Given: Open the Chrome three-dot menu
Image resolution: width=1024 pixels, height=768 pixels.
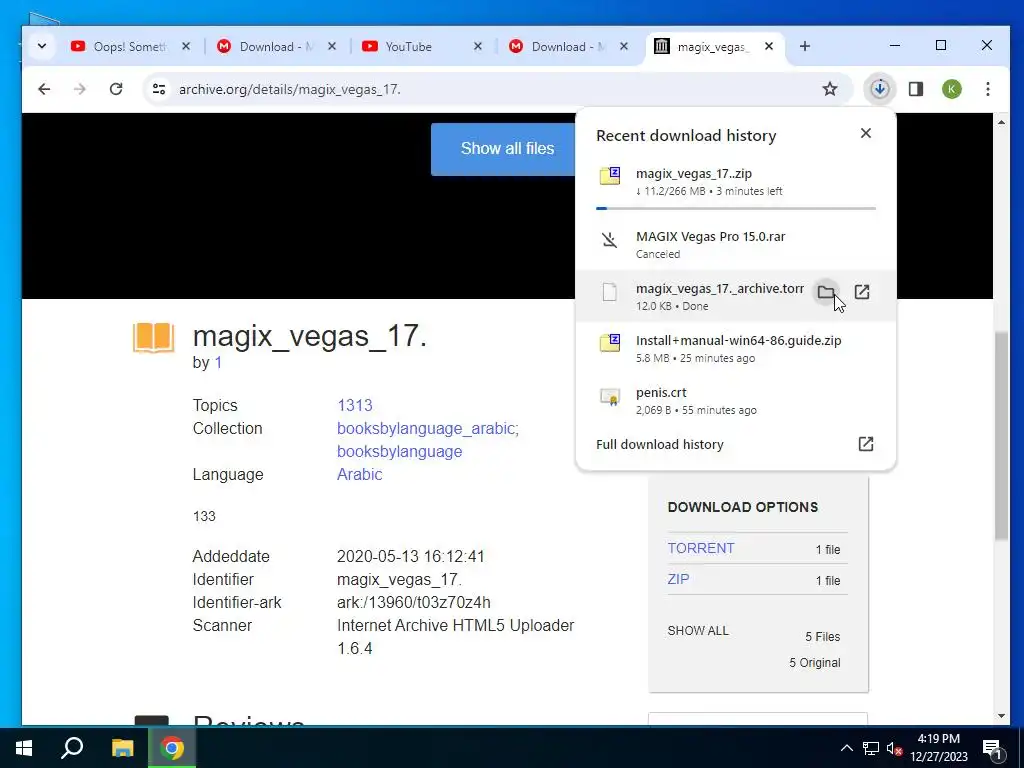Looking at the screenshot, I should (x=988, y=89).
